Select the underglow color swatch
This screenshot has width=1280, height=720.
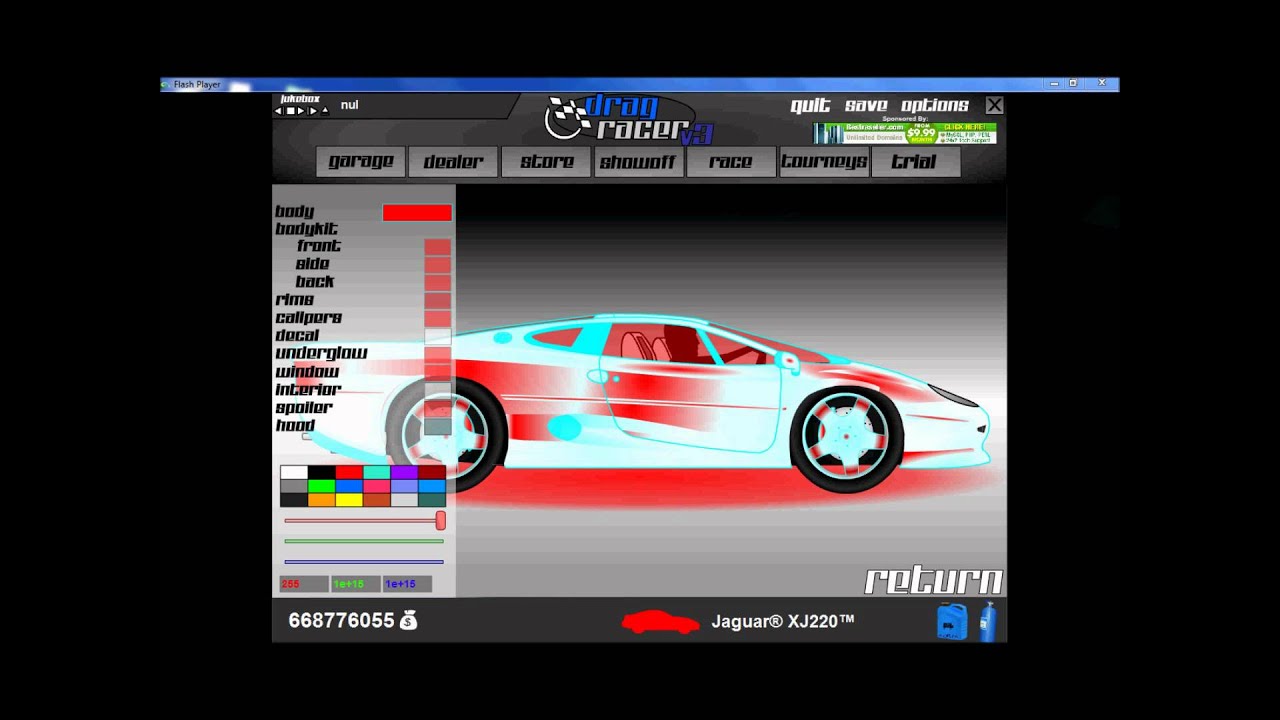coord(438,355)
